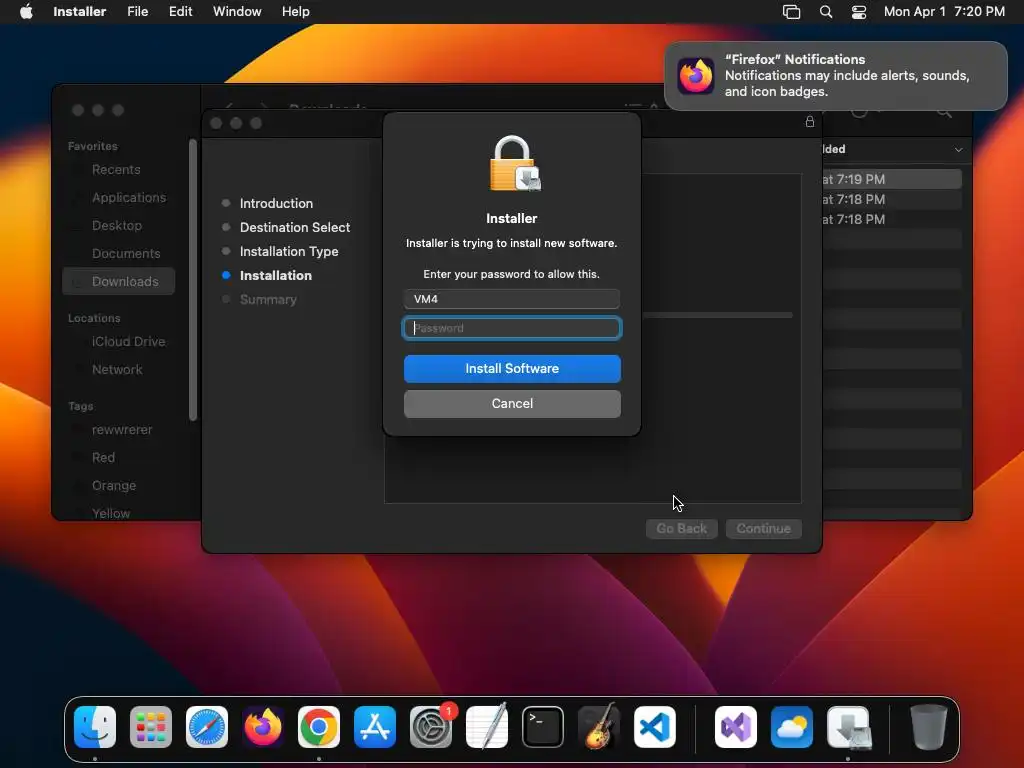Click the Continue button in Installer
Screen dimensions: 1024x768
coord(763,528)
